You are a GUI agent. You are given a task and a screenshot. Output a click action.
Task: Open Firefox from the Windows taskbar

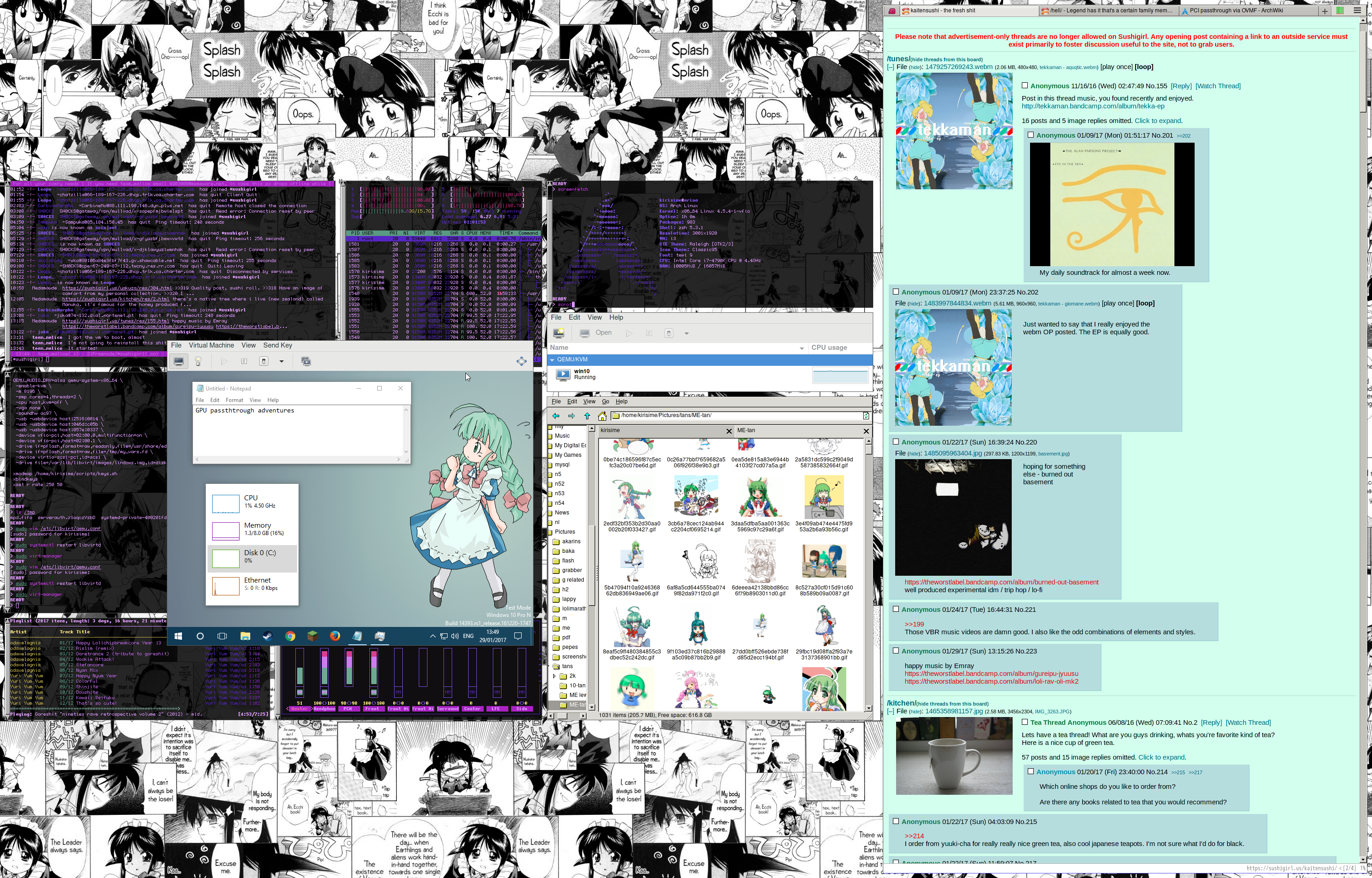click(335, 636)
